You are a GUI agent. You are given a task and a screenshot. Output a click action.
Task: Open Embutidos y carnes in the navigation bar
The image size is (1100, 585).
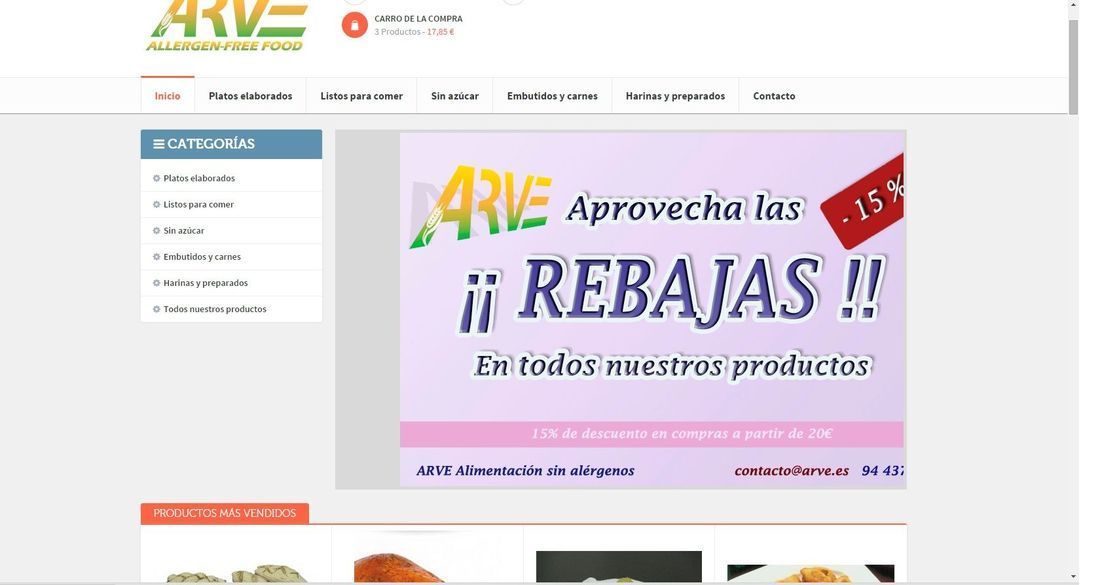point(552,96)
